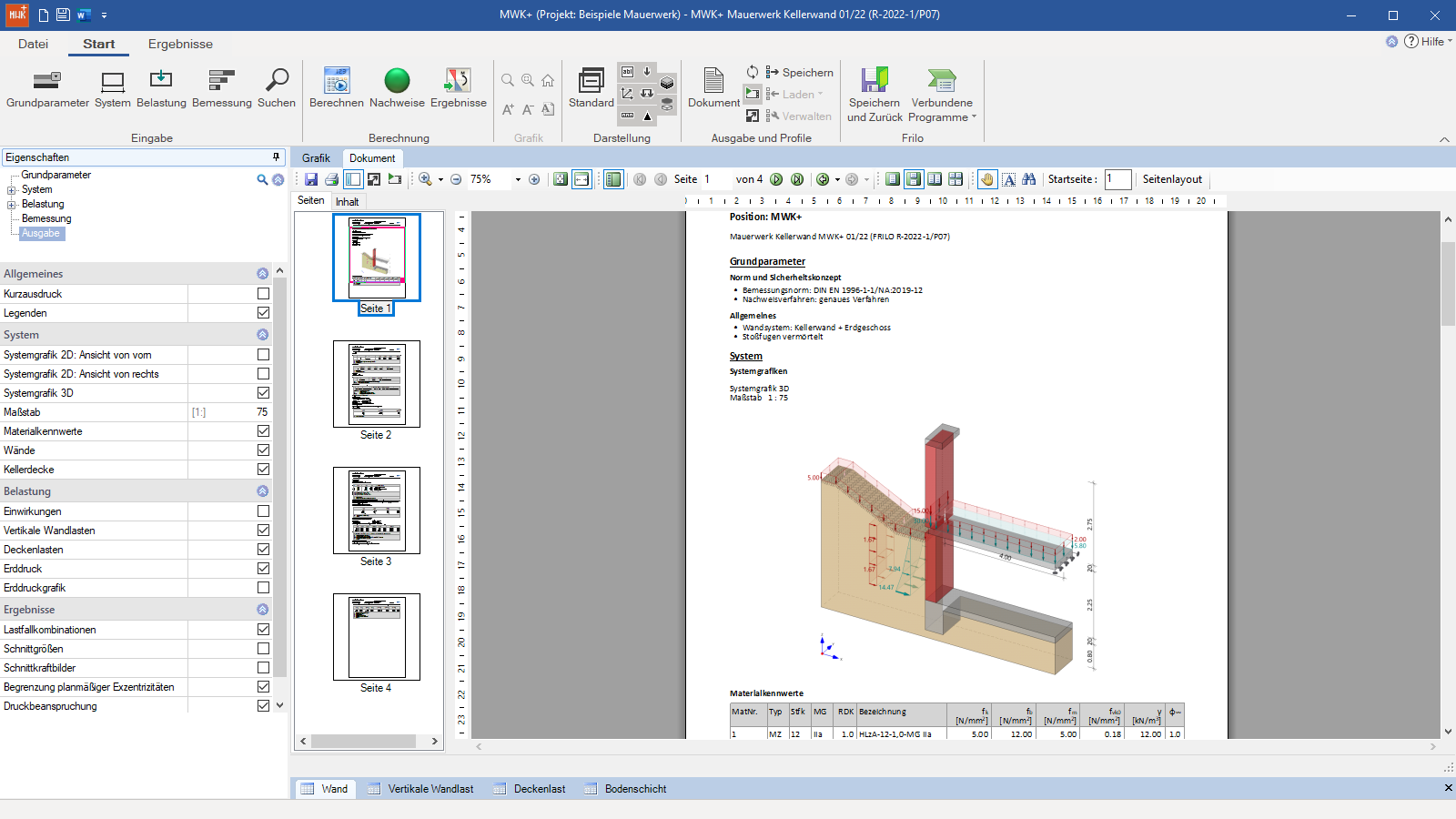Zoom in with the plus icon
This screenshot has height=819, width=1456.
click(x=534, y=179)
